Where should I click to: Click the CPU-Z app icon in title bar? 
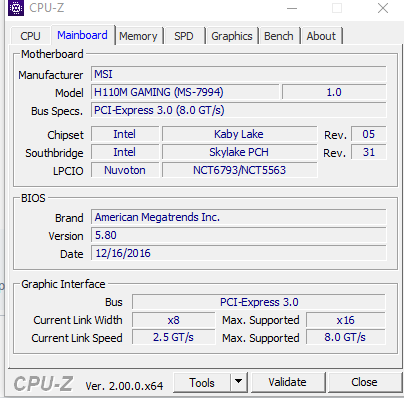tap(16, 8)
